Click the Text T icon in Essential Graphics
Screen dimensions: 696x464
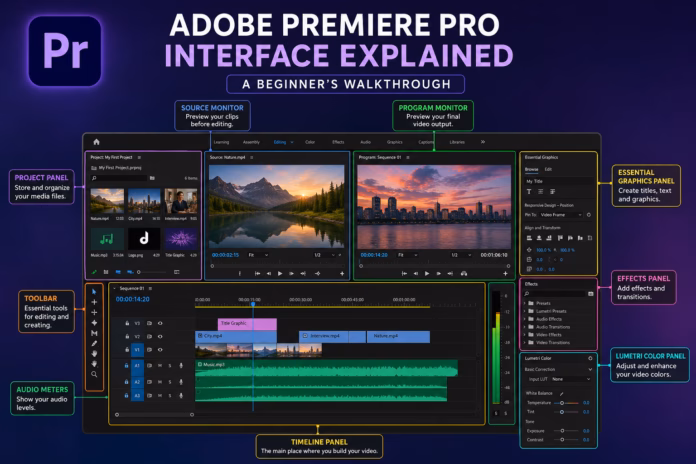point(529,192)
